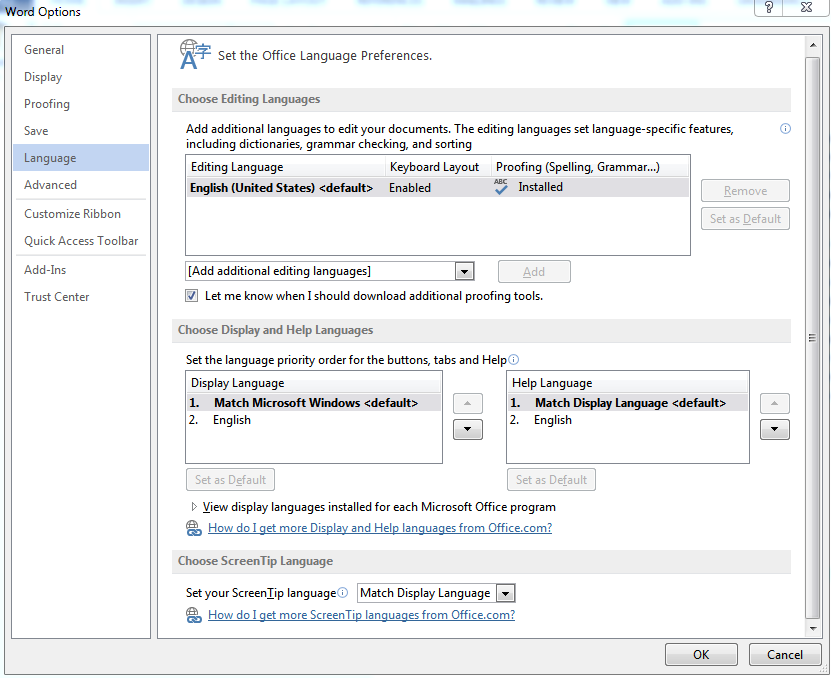
Task: Move help language down with arrow button
Action: [x=775, y=429]
